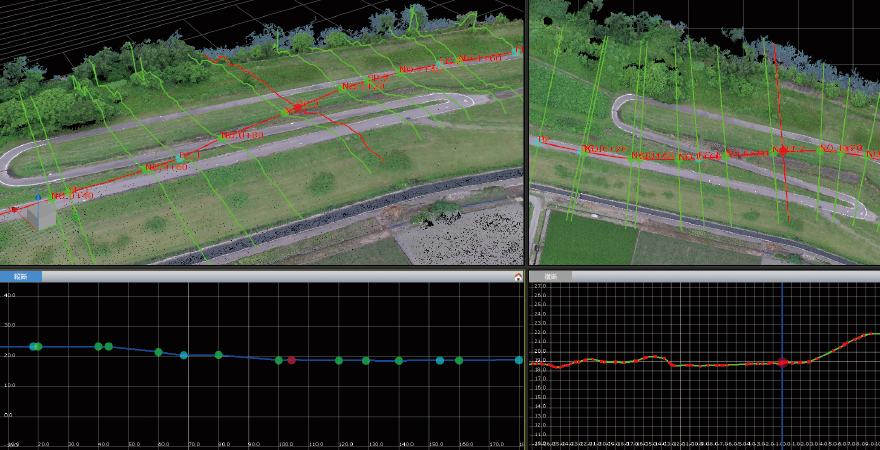Click the cyan BP start point in top-down view

[537, 141]
